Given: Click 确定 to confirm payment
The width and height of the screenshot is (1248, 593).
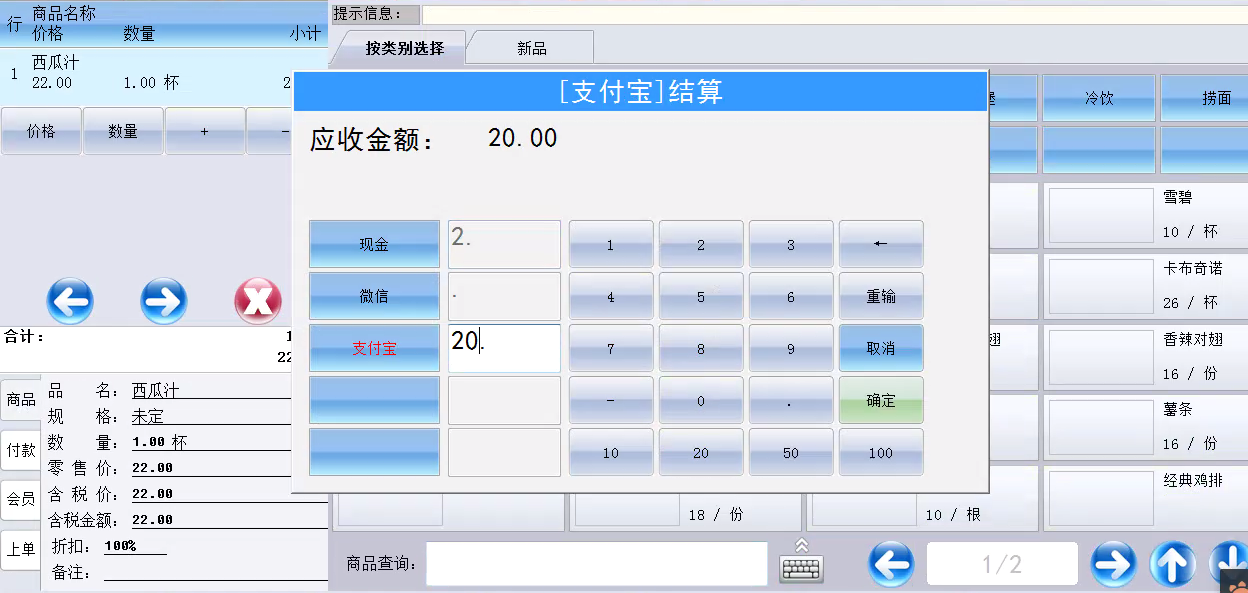Looking at the screenshot, I should pos(881,400).
